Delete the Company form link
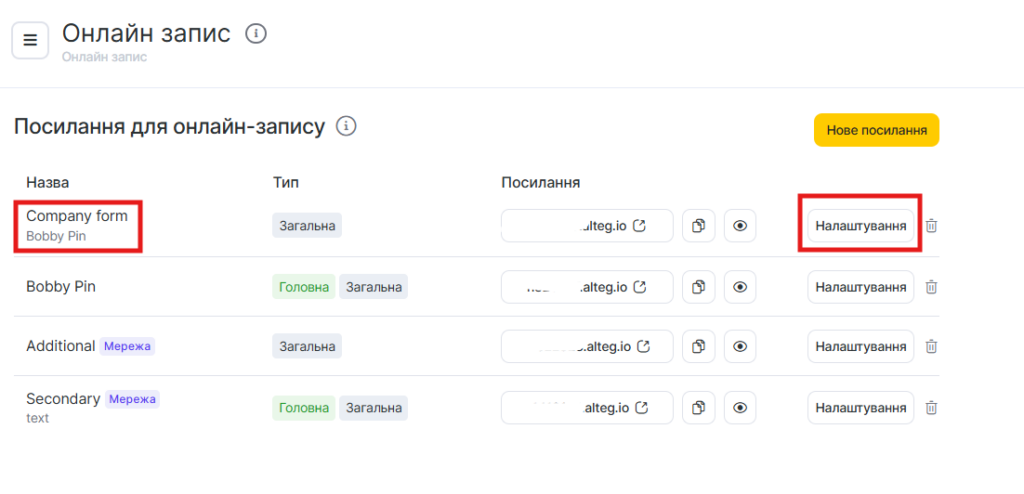Viewport: 1024px width, 494px height. pyautogui.click(x=931, y=226)
